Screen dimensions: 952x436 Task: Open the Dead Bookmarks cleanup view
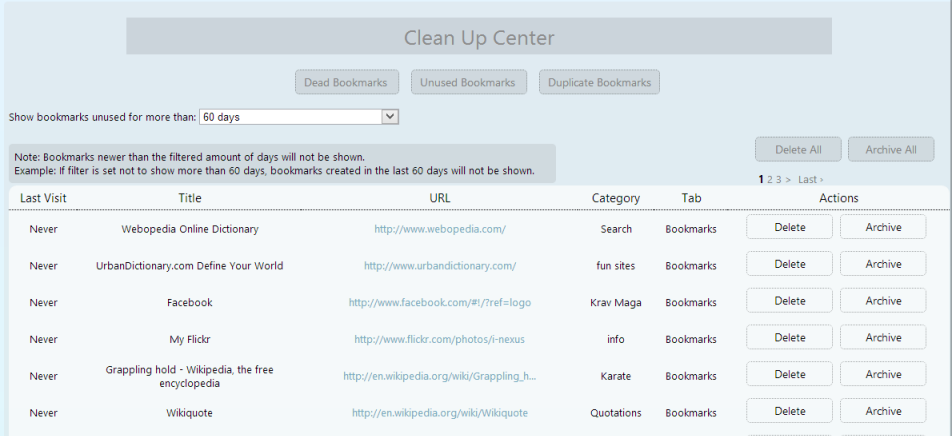347,83
